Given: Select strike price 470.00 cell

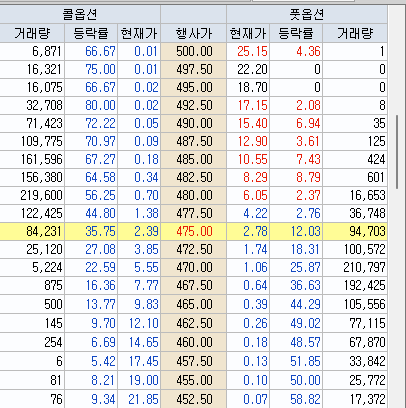Looking at the screenshot, I should tap(194, 268).
